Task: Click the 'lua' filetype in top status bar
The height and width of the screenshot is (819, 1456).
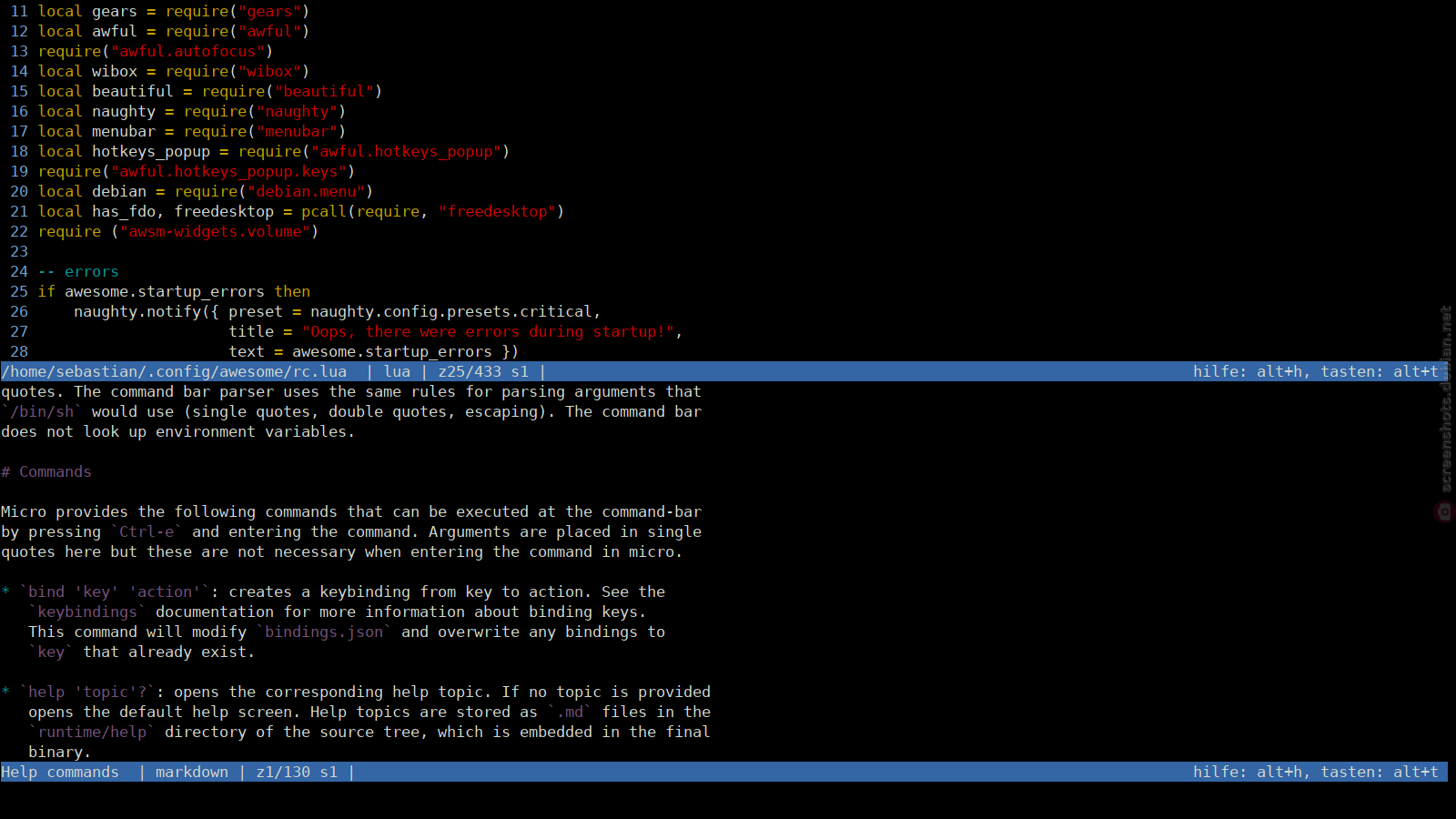Action: (x=397, y=371)
